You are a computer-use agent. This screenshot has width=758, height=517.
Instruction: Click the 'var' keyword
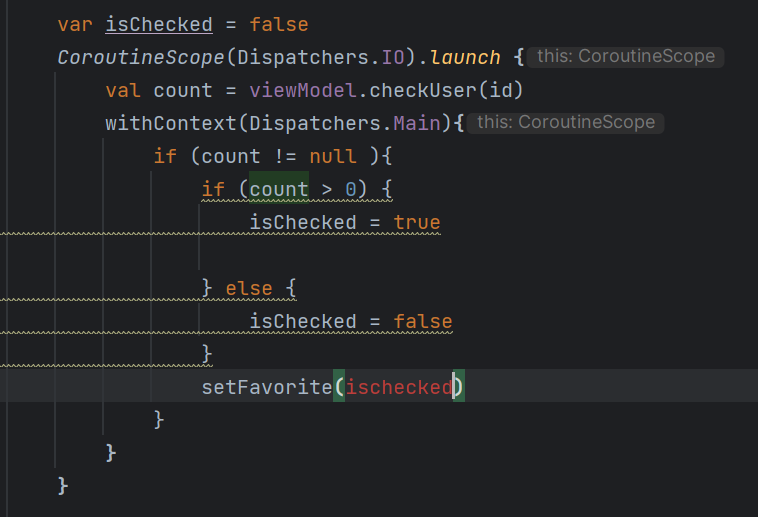point(75,24)
